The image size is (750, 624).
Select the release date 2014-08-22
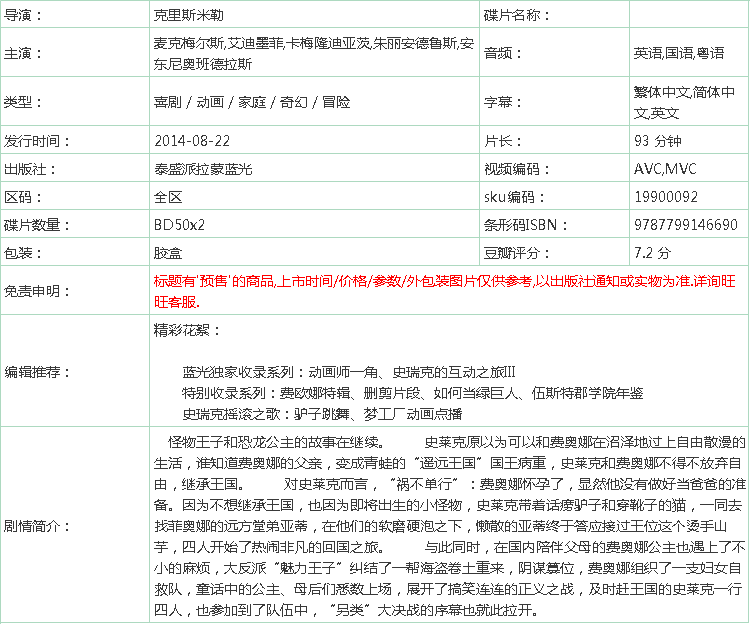pyautogui.click(x=192, y=141)
